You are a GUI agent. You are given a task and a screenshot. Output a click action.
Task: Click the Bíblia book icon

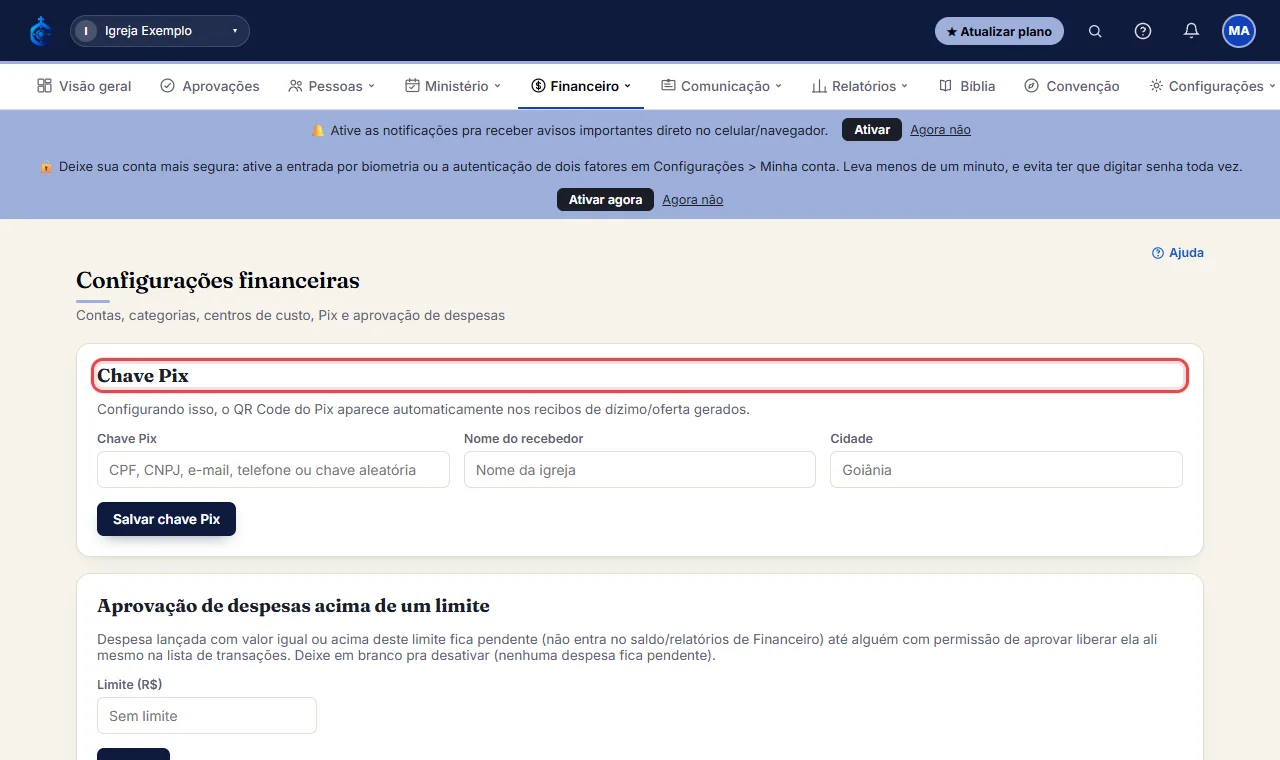tap(945, 86)
